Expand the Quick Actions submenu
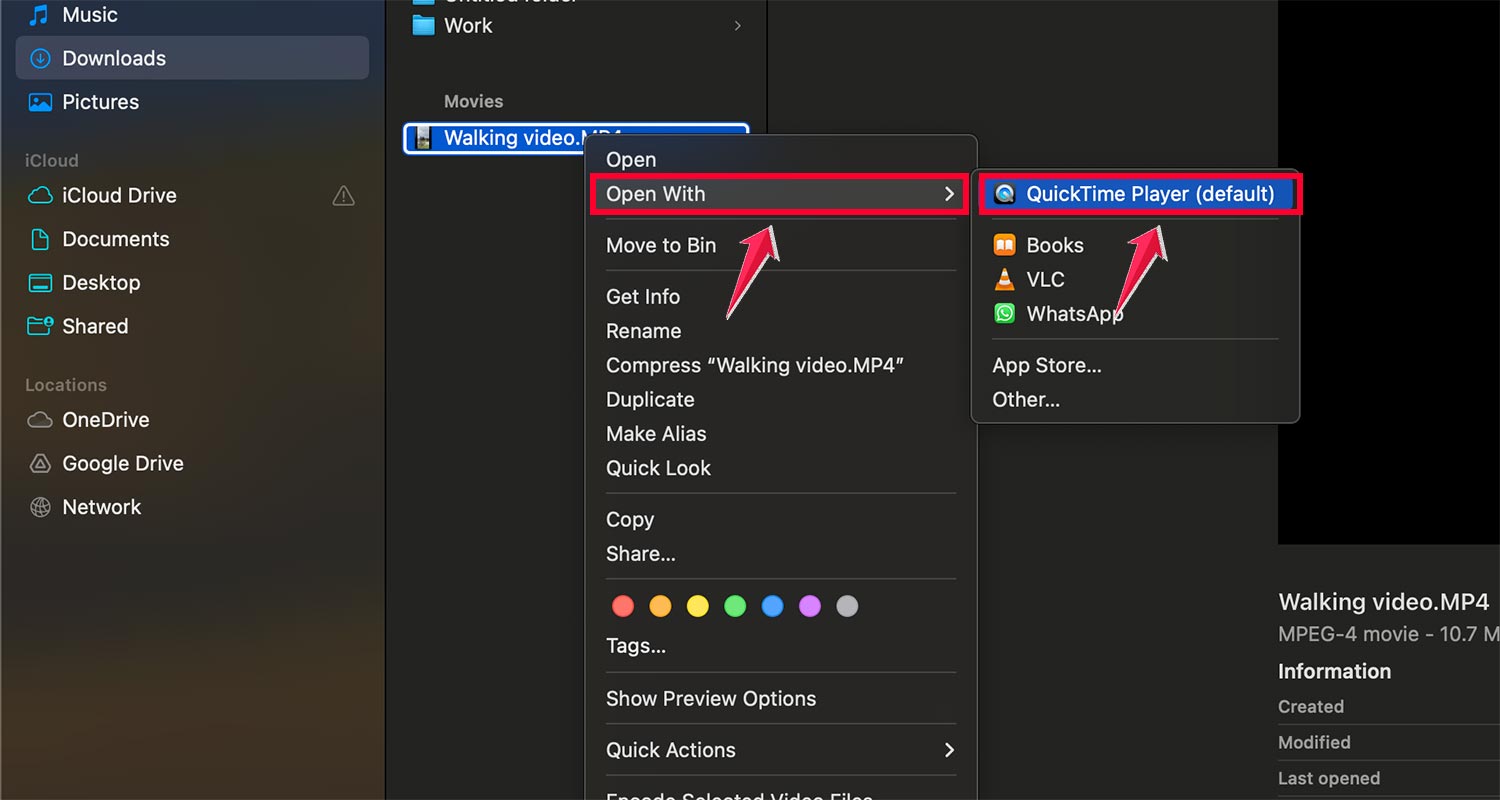The height and width of the screenshot is (800, 1500). coord(949,750)
